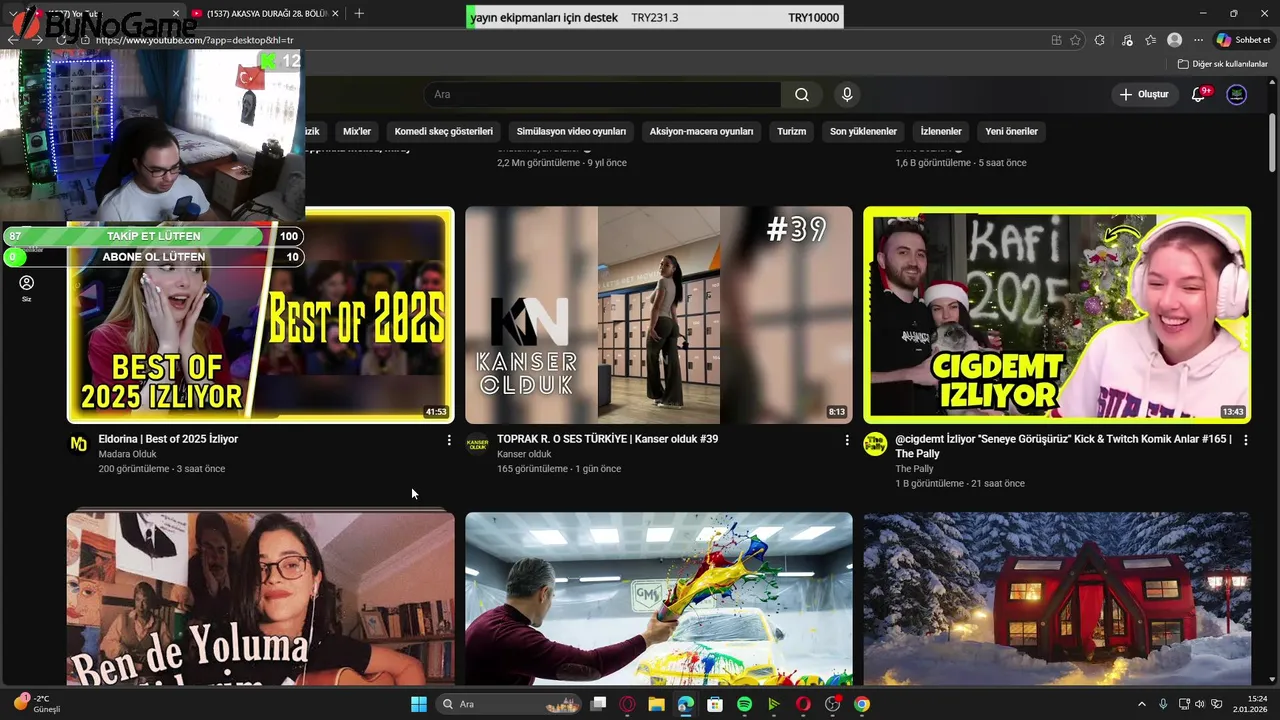Open options menu for Eldorina Best of 2025 video
The image size is (1280, 720).
pyautogui.click(x=449, y=440)
